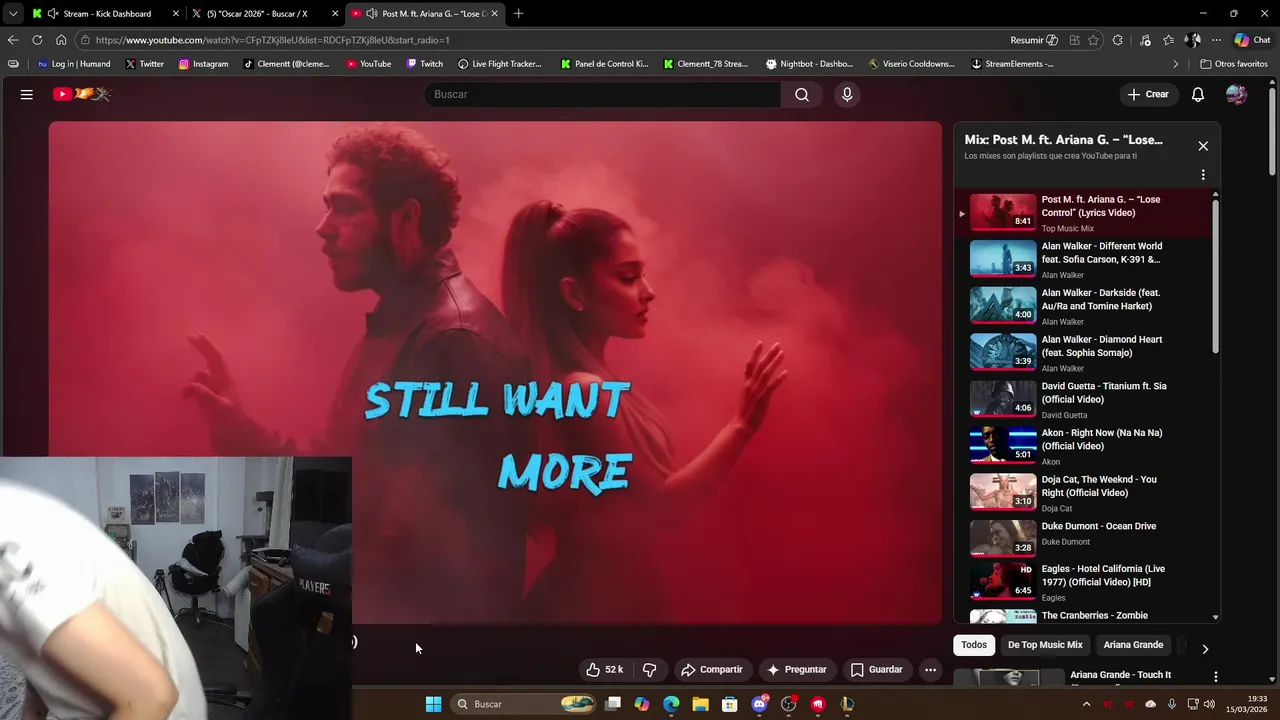Close the Mix playlist panel

pos(1203,146)
